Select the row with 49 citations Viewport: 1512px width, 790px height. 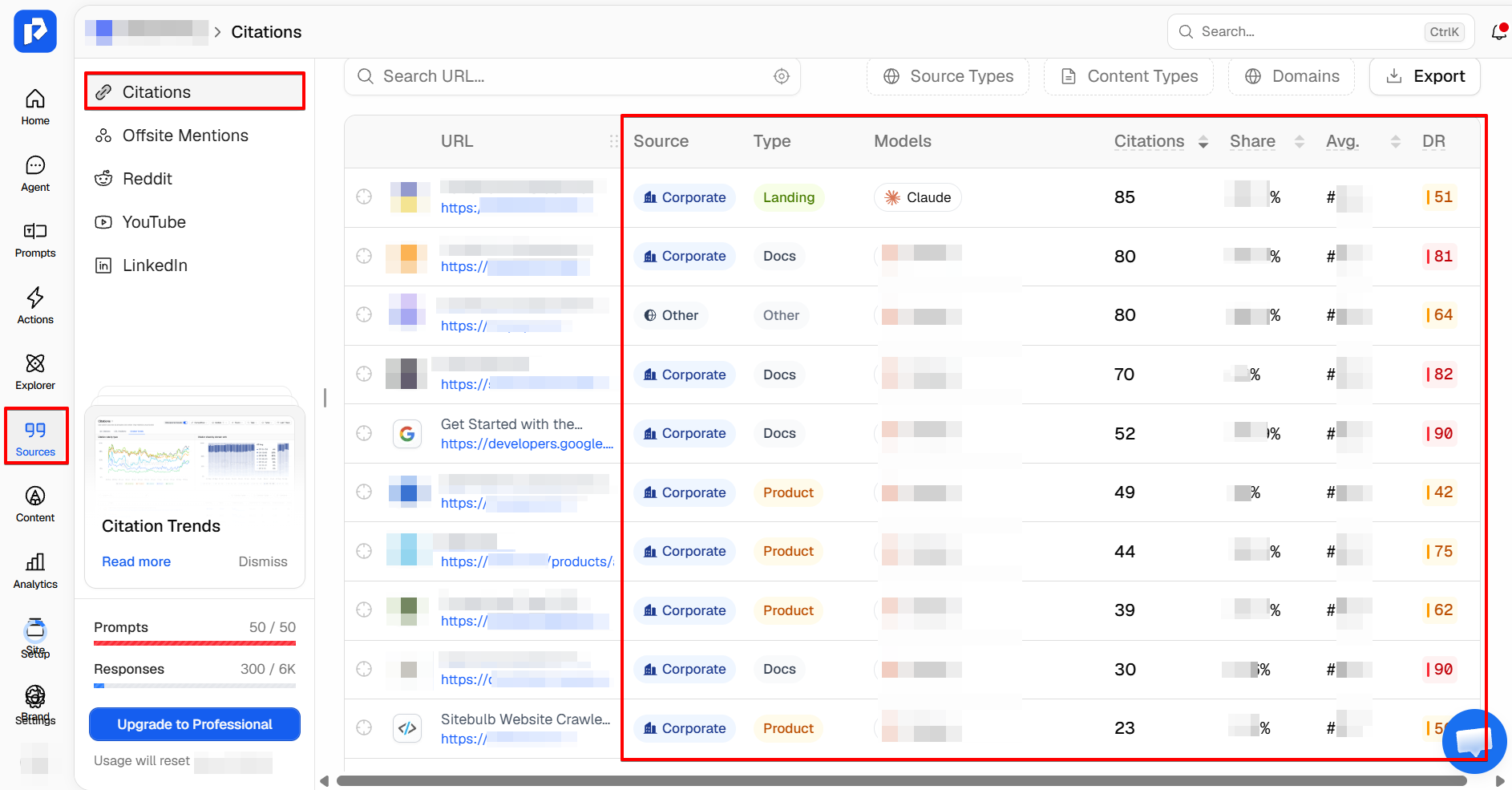(x=364, y=492)
